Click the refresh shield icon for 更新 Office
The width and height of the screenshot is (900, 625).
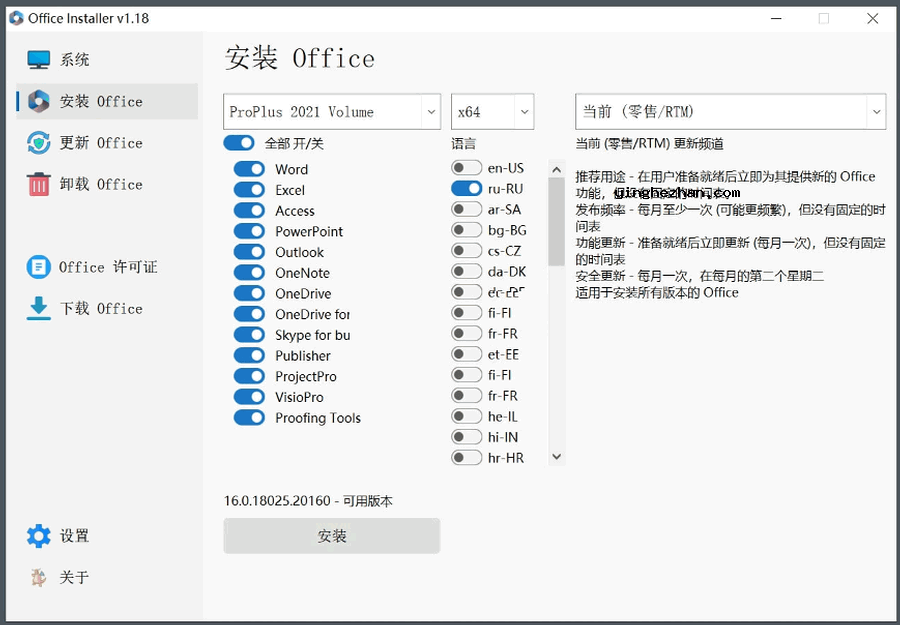coord(39,143)
